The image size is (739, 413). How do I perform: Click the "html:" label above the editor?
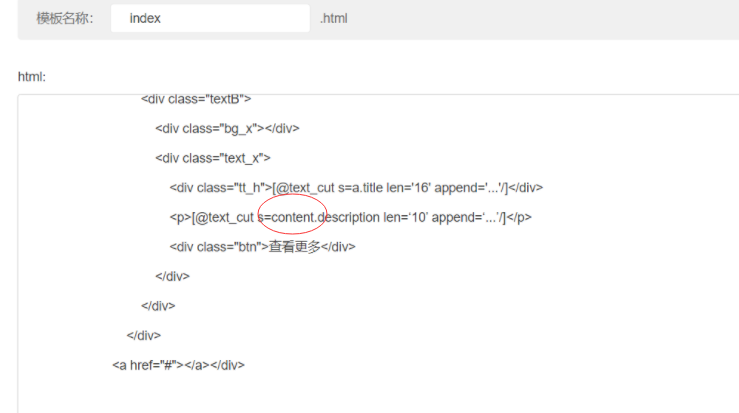pos(32,77)
